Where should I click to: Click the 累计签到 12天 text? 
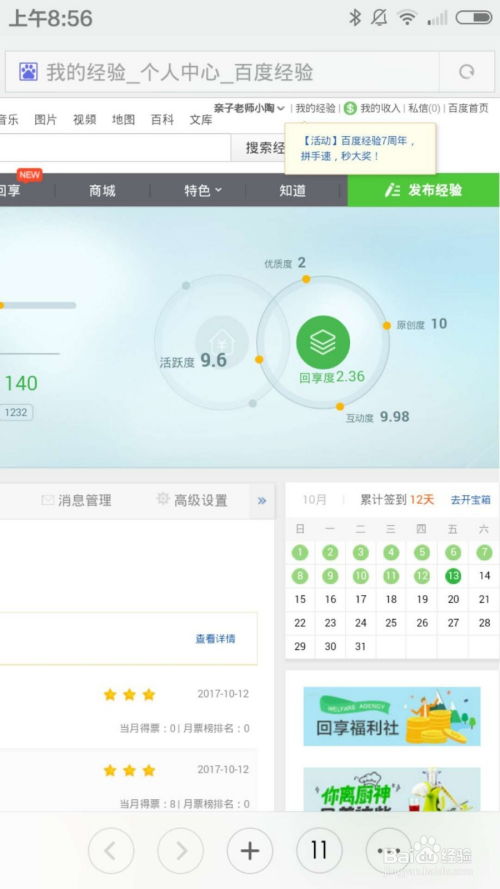[x=397, y=499]
